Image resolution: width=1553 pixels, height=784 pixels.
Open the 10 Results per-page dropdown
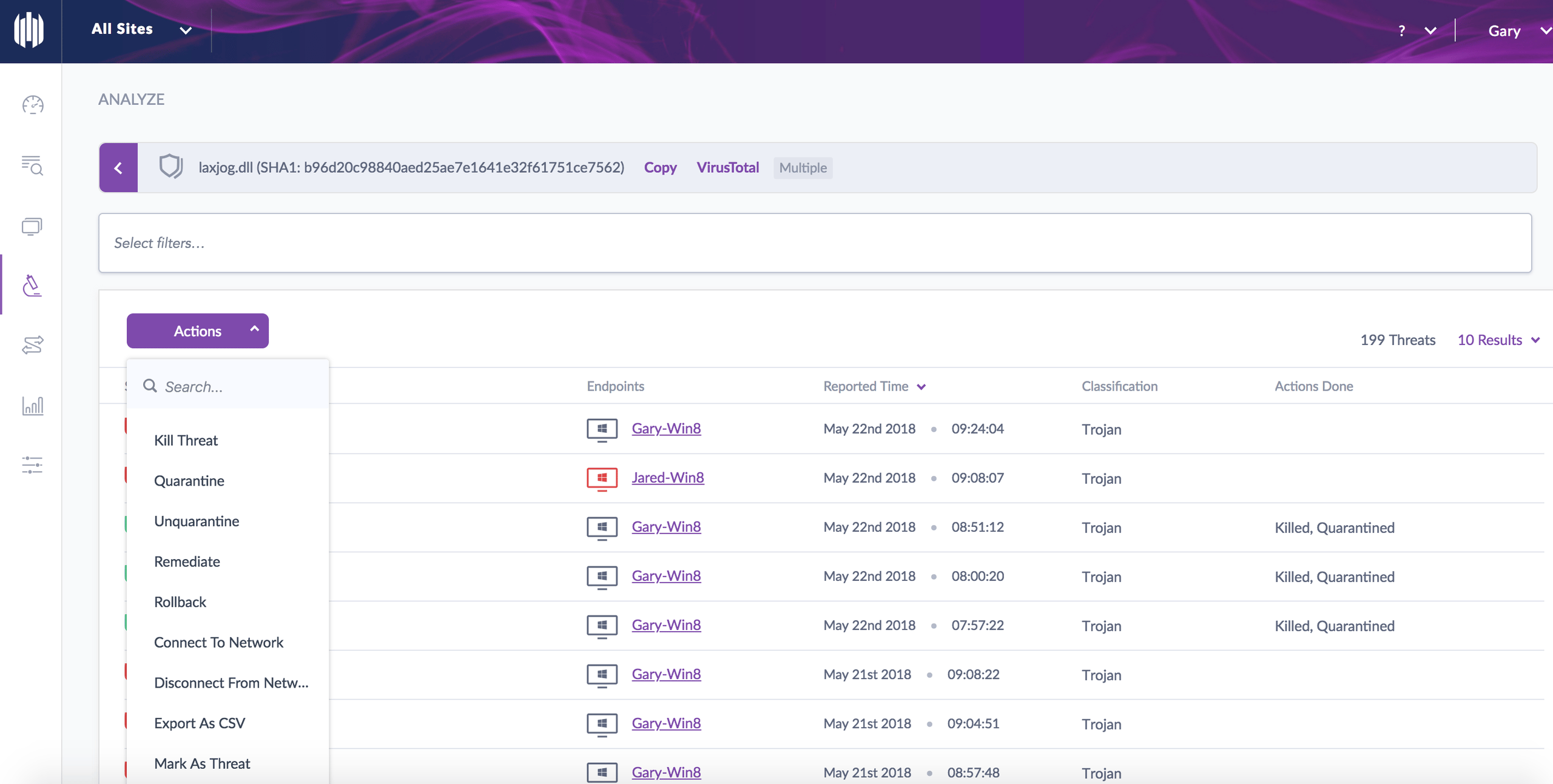click(1498, 340)
